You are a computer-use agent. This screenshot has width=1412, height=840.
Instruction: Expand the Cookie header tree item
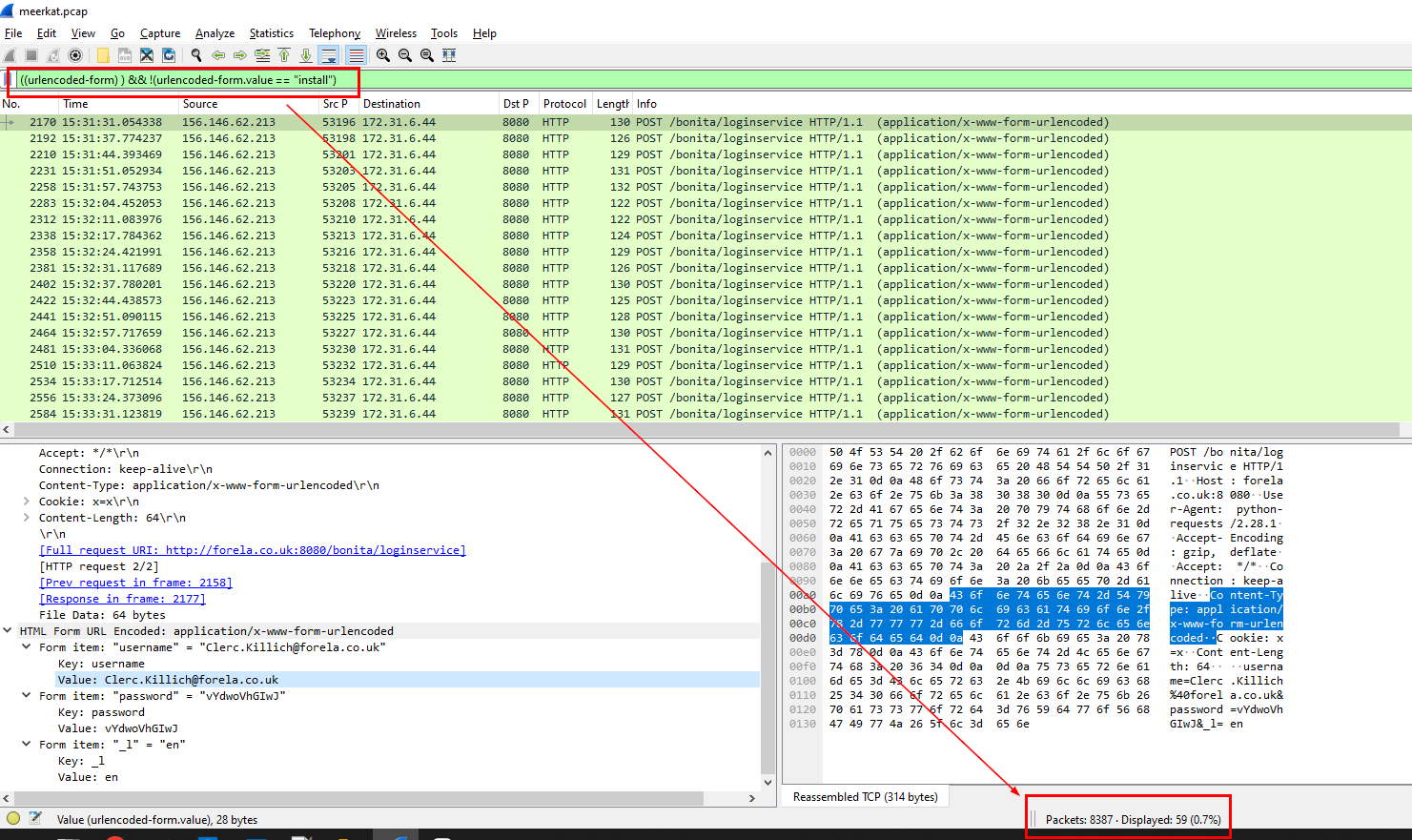pyautogui.click(x=27, y=502)
